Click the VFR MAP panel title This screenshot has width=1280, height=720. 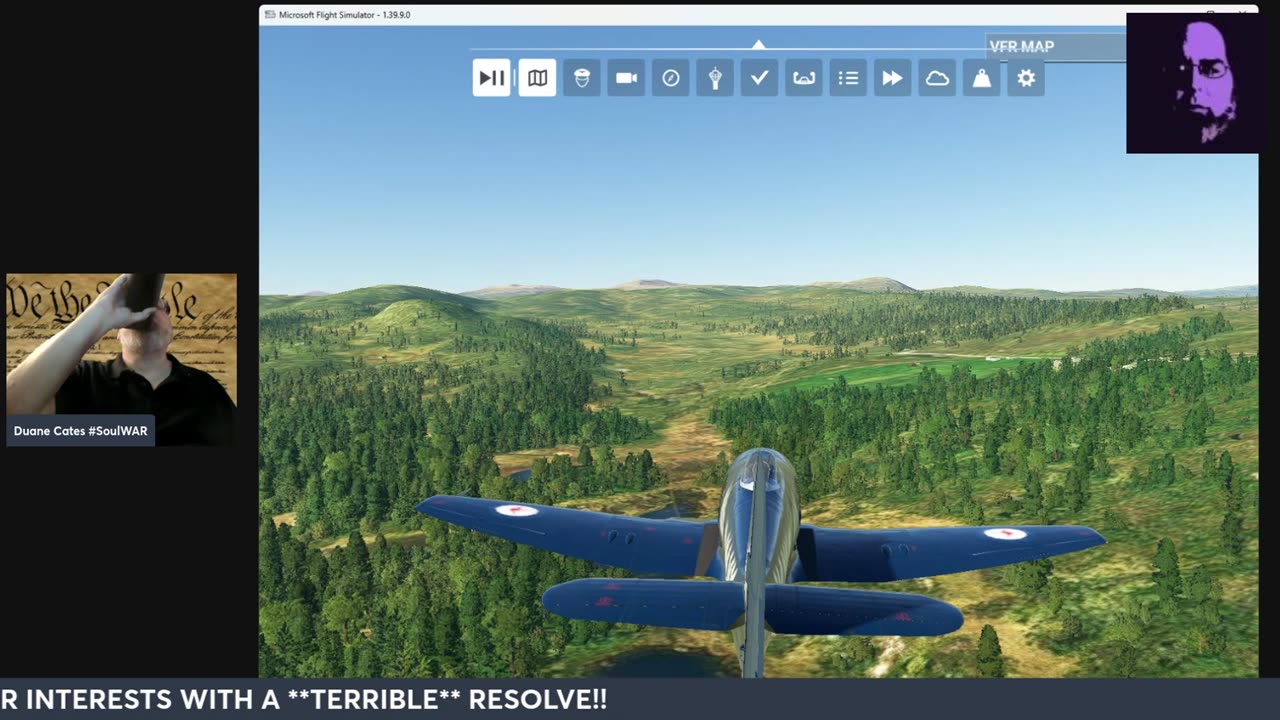point(1021,47)
